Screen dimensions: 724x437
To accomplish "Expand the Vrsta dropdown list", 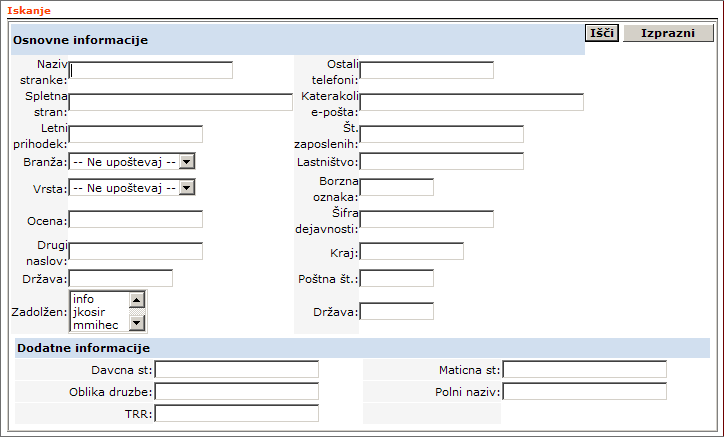I will [131, 187].
